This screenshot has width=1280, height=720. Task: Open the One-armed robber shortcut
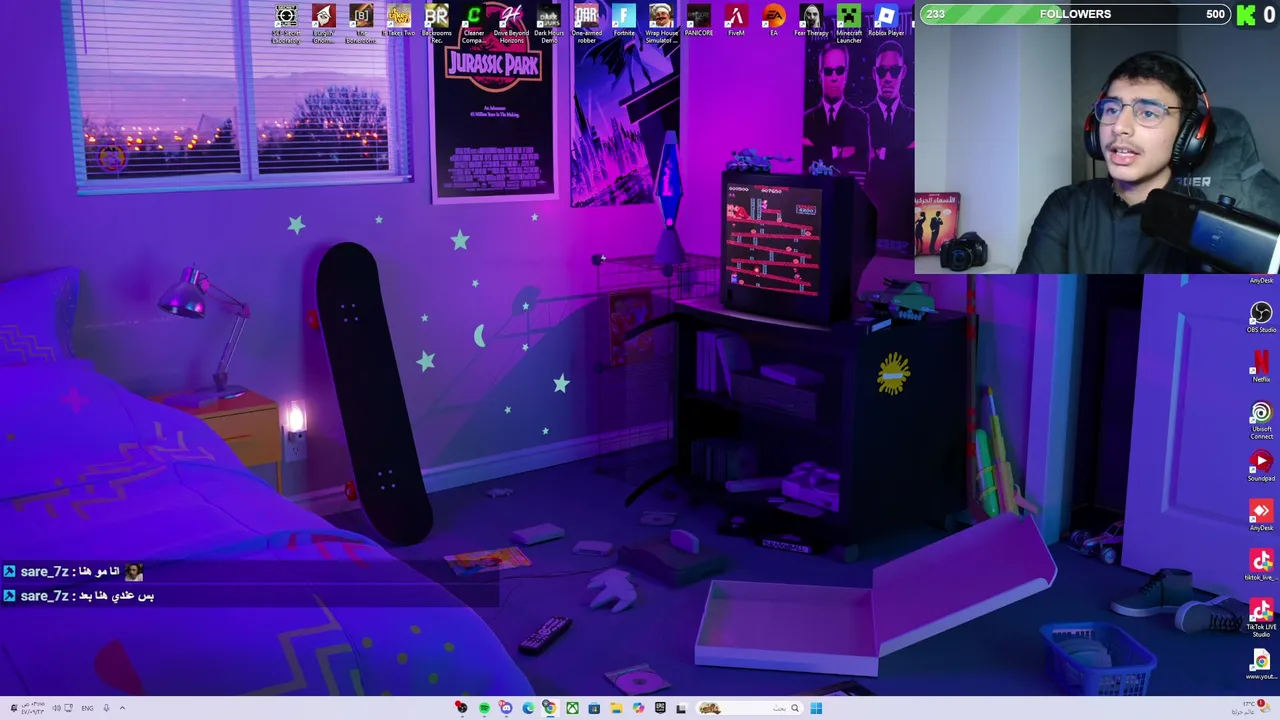pos(586,24)
